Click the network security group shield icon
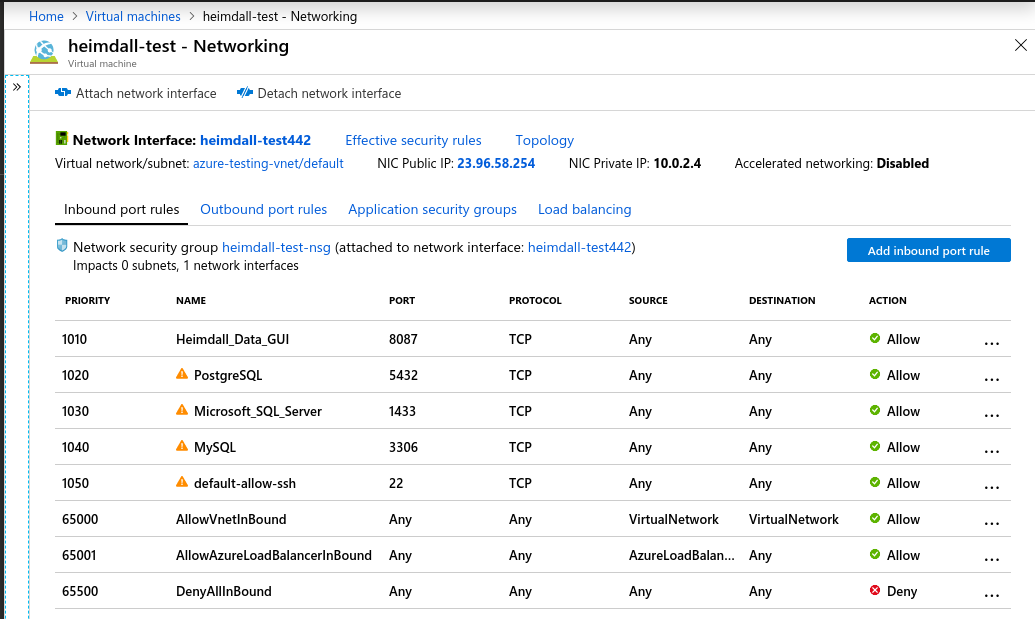Screen dimensions: 1035x619 [62, 246]
